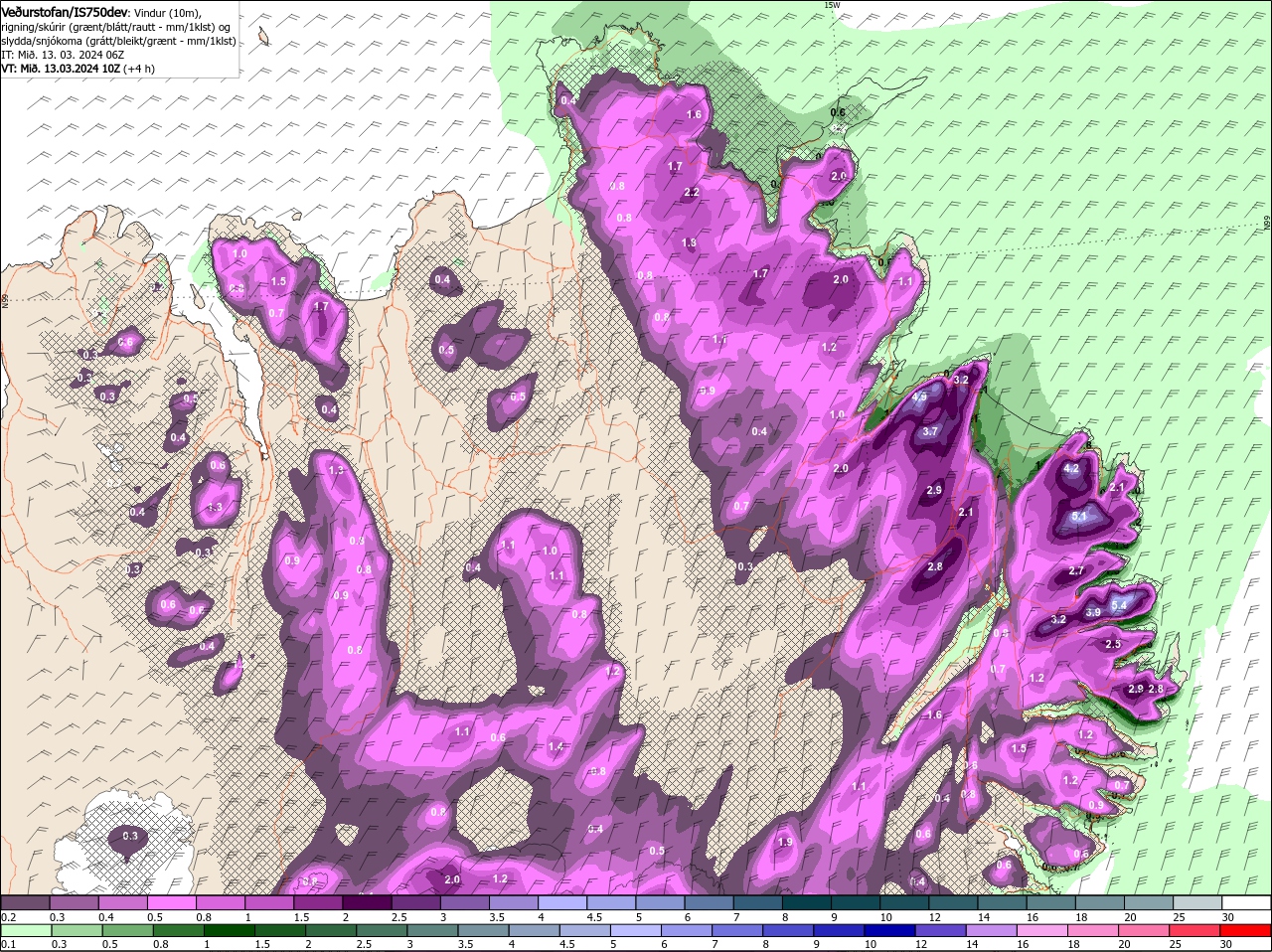This screenshot has width=1272, height=952.
Task: Click the 2.7 snowfall value on the map
Action: (x=1075, y=571)
